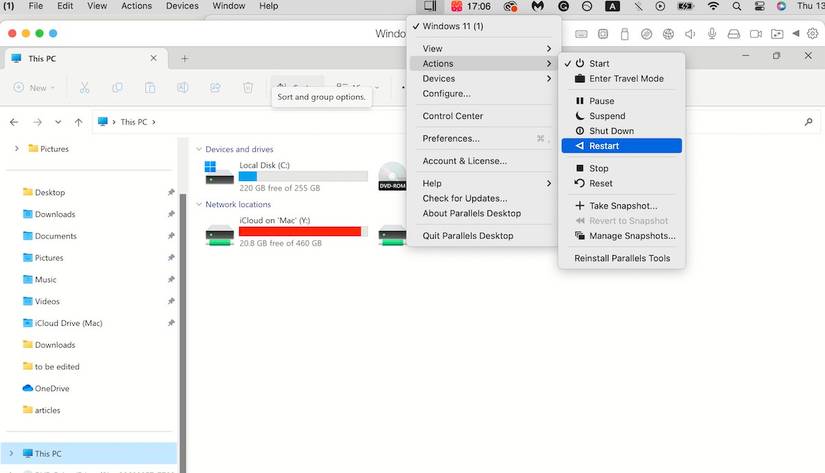Choose Suspend in Actions submenu
The height and width of the screenshot is (473, 825).
[x=622, y=116]
